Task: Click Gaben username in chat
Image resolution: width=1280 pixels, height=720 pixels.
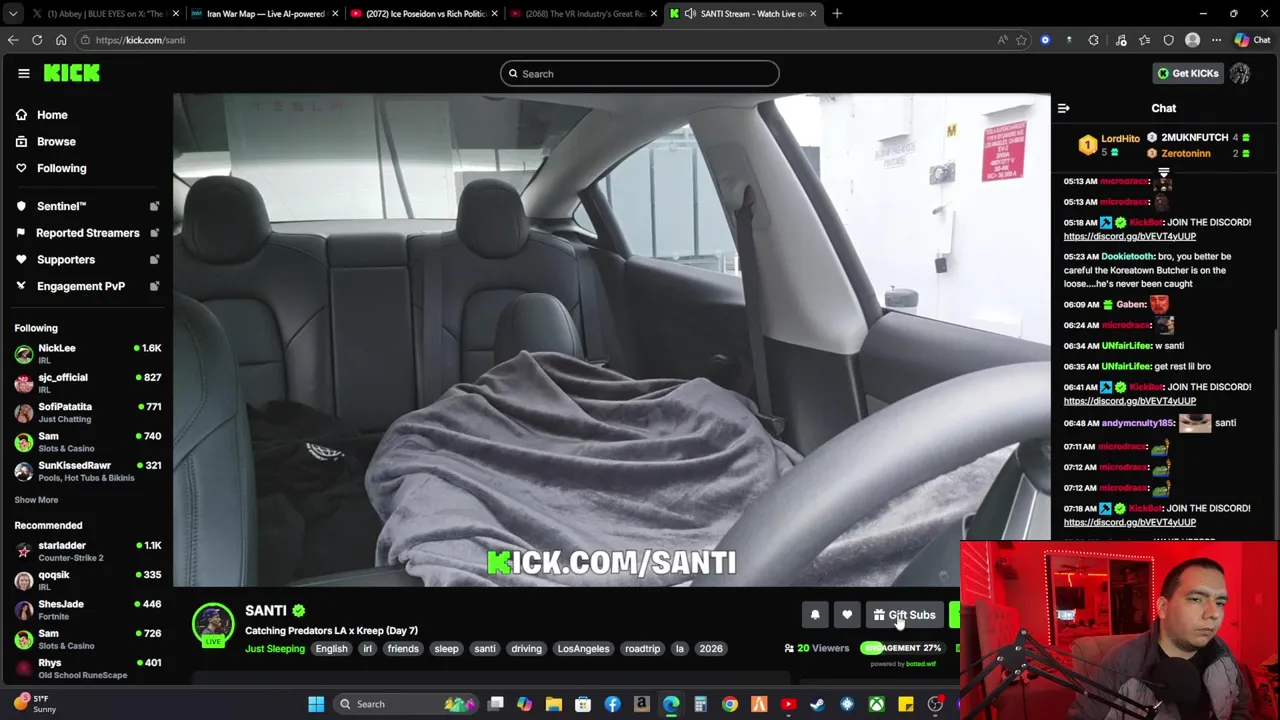Action: pos(1130,305)
